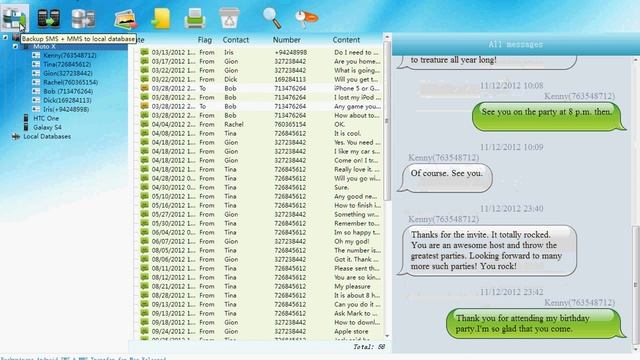Sort by the Contact column header
Screen dimensions: 640x360
tap(236, 40)
